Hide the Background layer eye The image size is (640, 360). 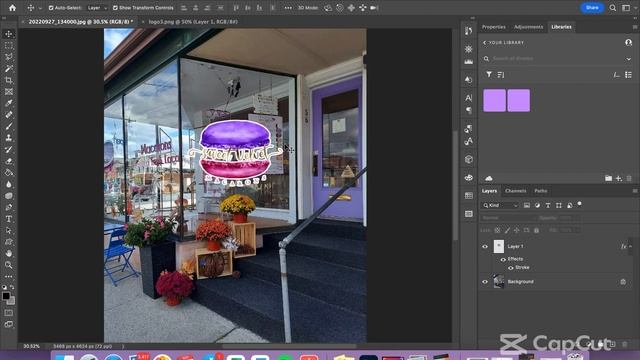[x=485, y=282]
